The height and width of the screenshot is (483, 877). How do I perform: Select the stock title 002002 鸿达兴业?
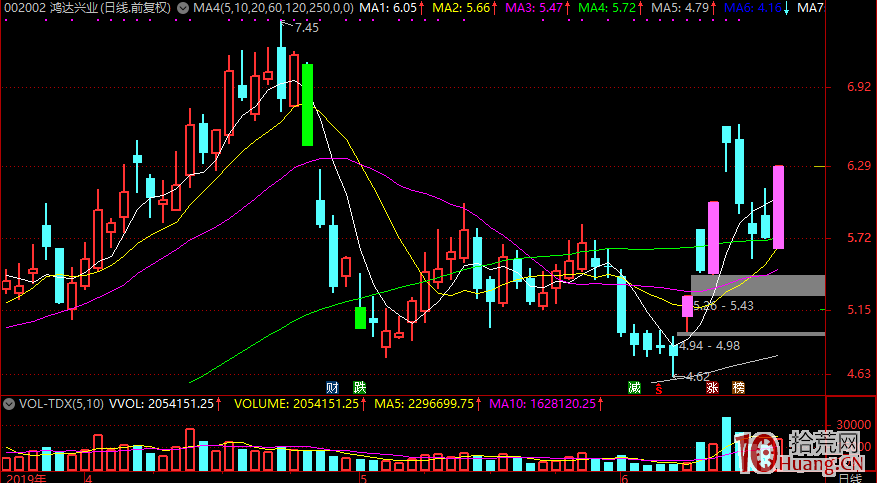[49, 8]
